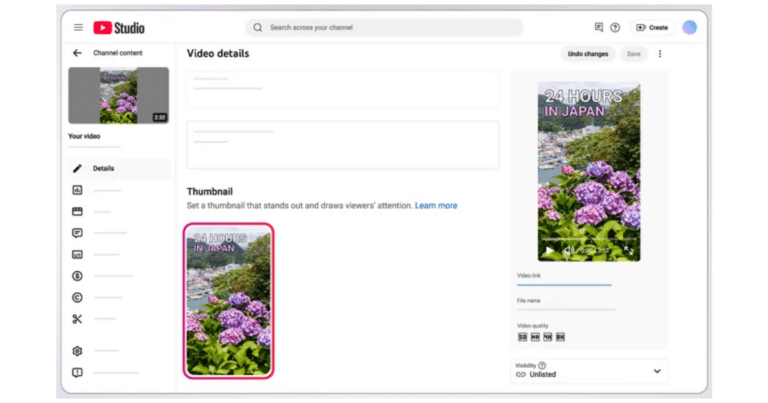The image size is (768, 403).
Task: Click the Unlisted link icon
Action: (x=521, y=375)
